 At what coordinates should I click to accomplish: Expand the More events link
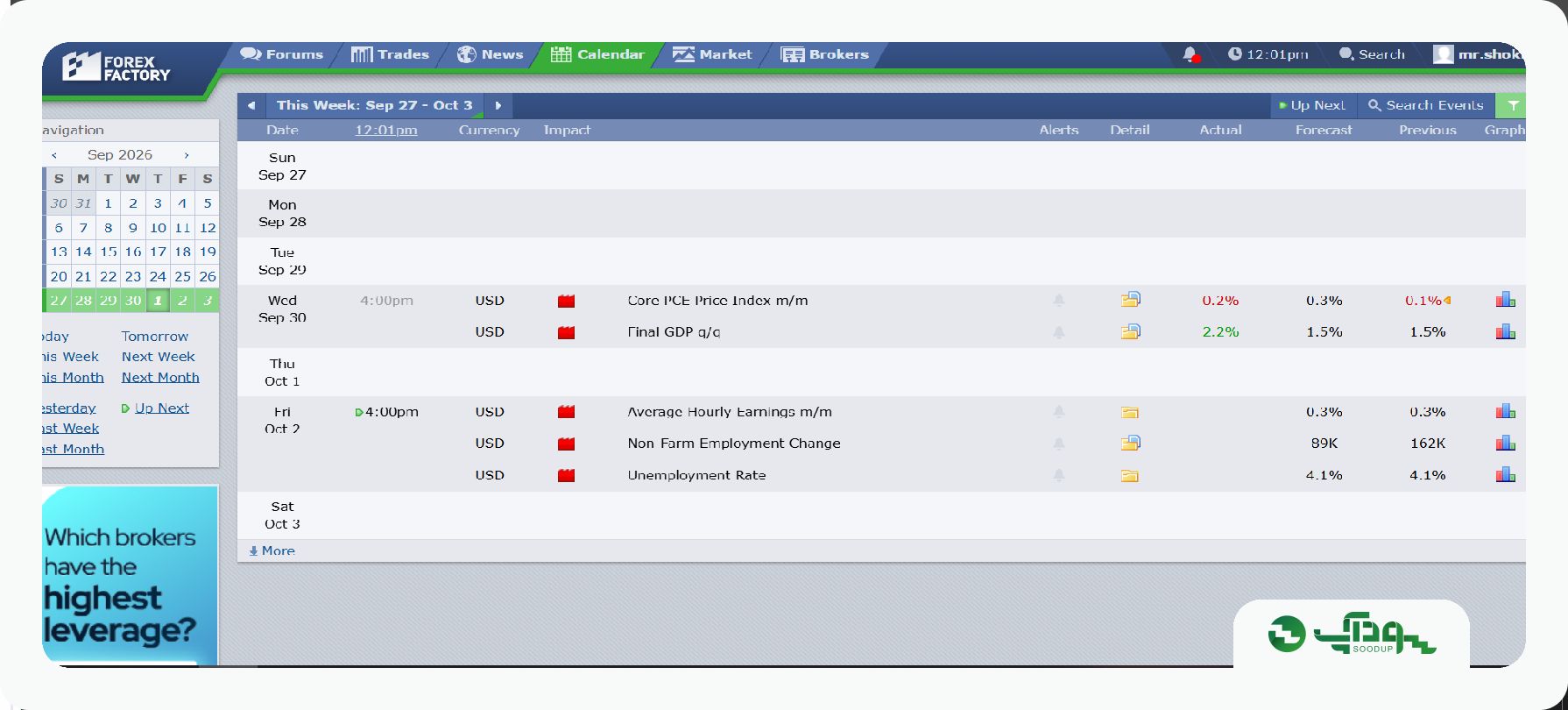point(272,550)
